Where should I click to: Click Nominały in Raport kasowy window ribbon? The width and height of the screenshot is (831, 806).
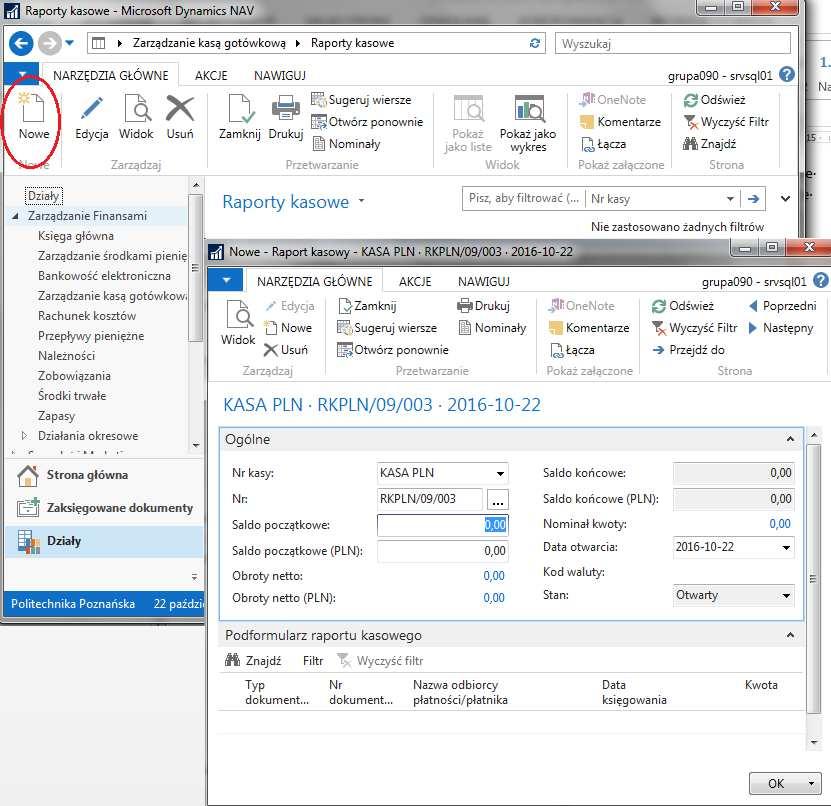(x=492, y=328)
